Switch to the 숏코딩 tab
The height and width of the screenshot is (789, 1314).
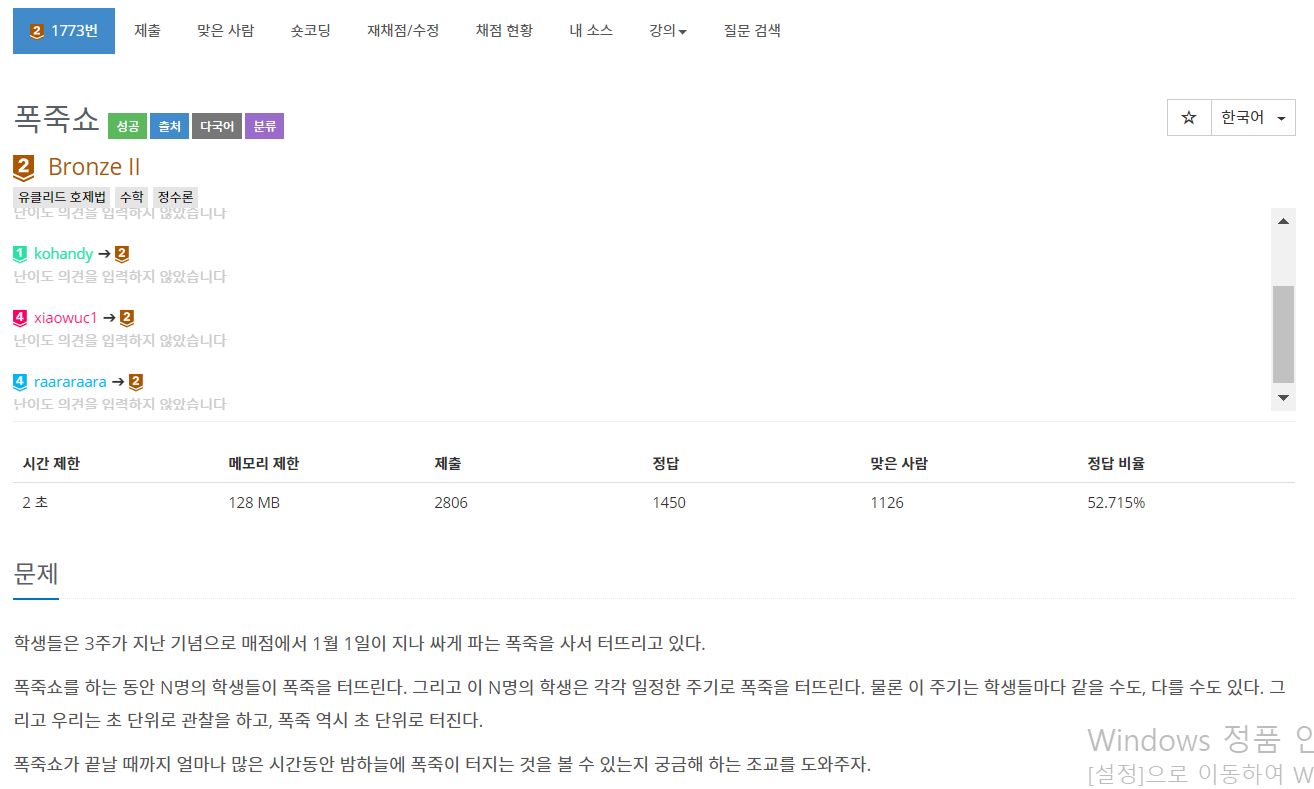point(310,31)
